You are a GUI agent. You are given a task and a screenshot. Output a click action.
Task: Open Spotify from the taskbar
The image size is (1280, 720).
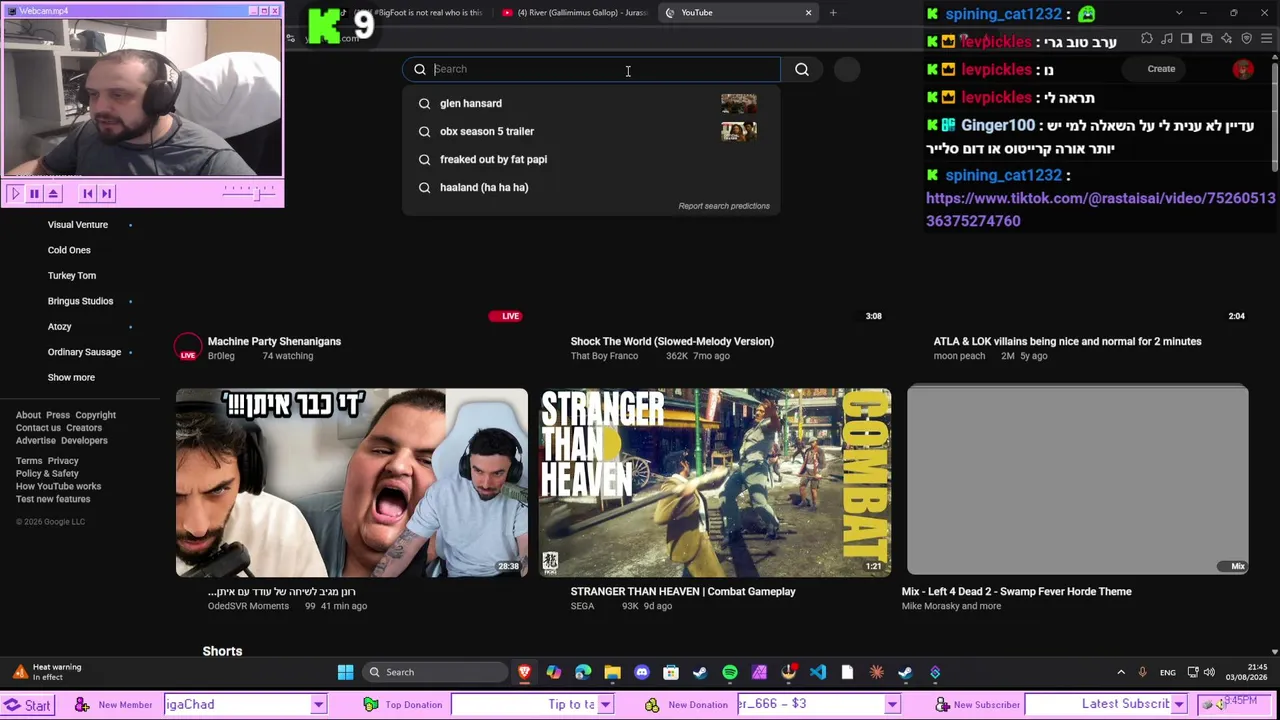pos(730,672)
